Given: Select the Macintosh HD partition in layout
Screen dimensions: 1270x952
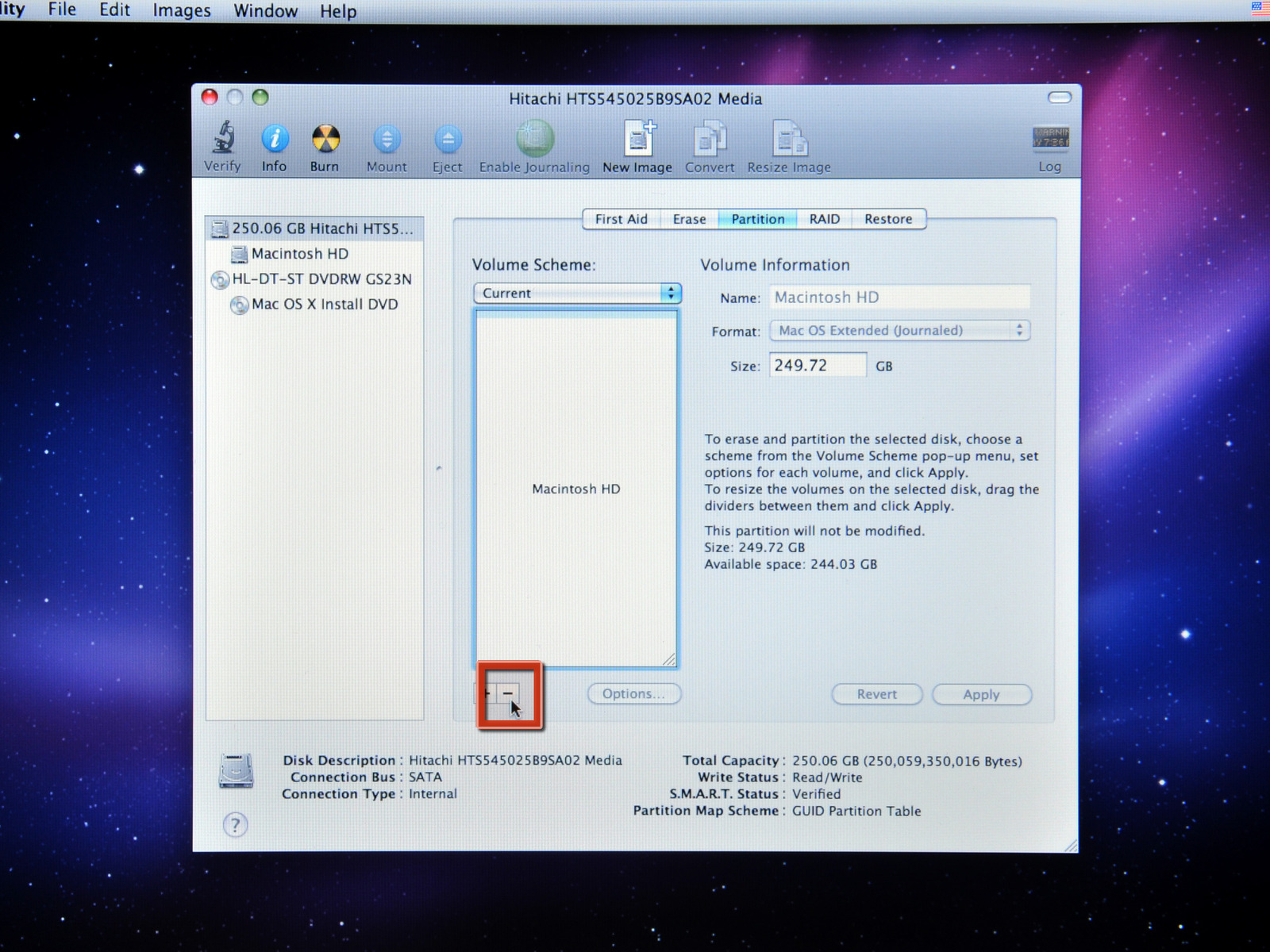Looking at the screenshot, I should coord(576,489).
